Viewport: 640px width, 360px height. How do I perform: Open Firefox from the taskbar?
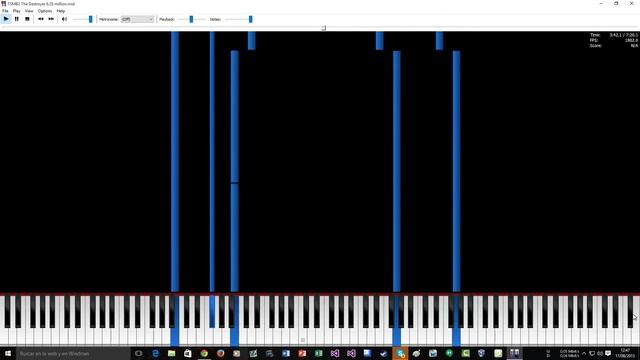point(220,353)
